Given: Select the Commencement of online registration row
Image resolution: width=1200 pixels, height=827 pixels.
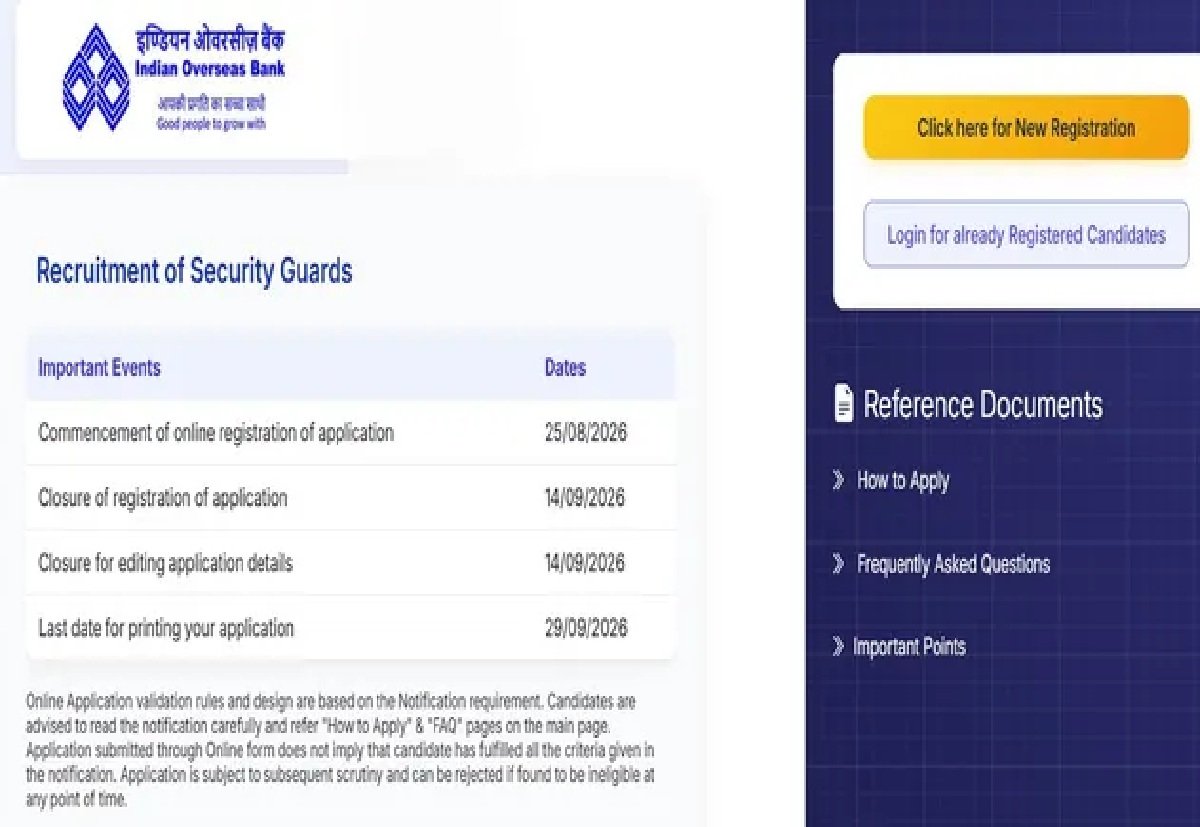Looking at the screenshot, I should point(350,433).
